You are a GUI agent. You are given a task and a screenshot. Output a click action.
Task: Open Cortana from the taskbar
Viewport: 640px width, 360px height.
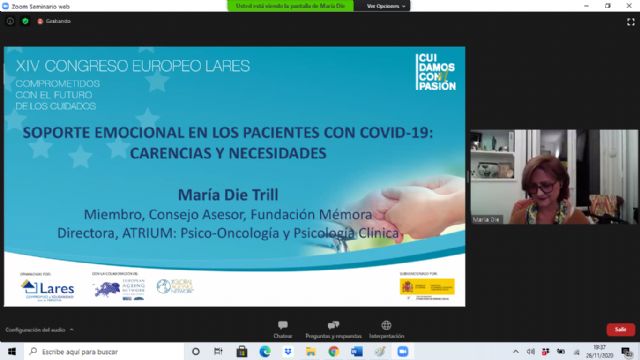tap(196, 351)
